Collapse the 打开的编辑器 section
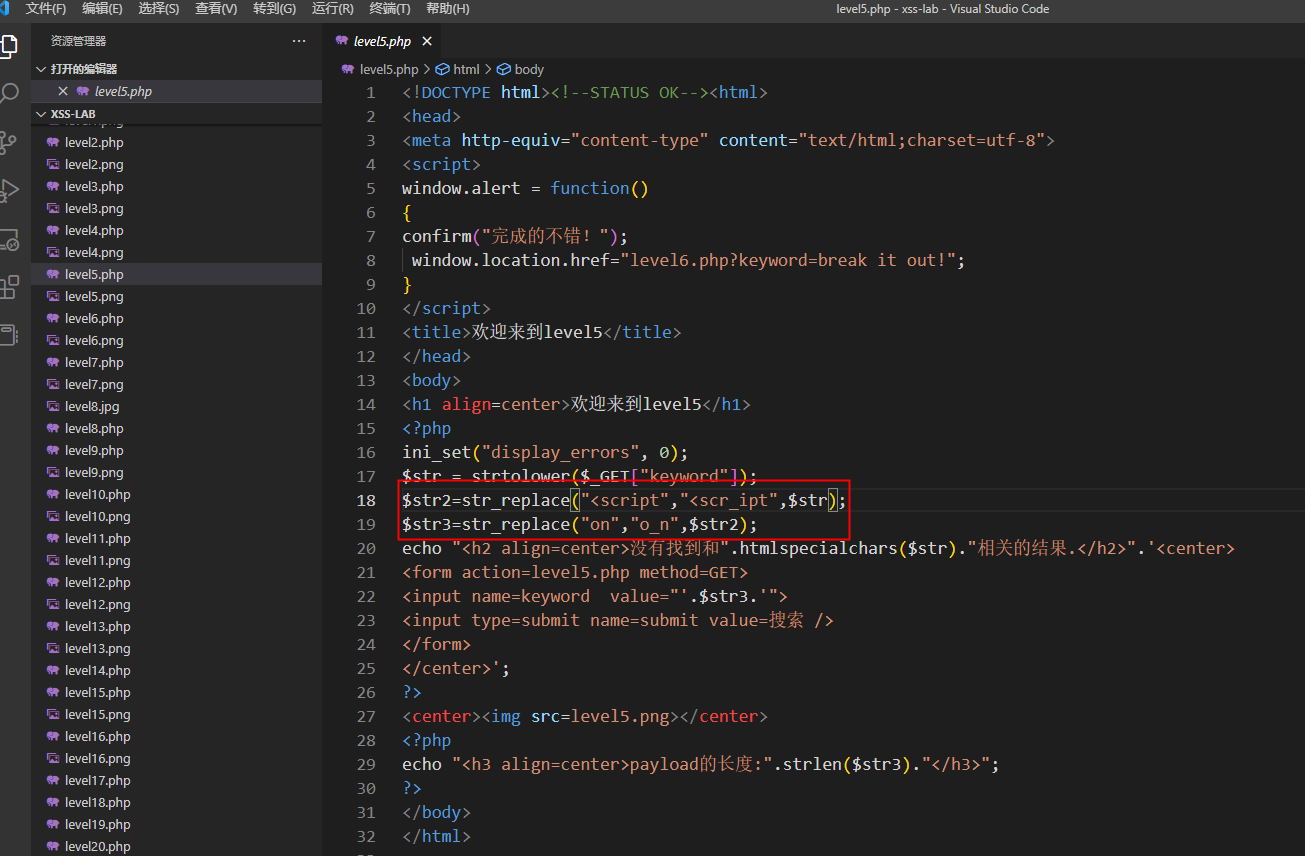Image resolution: width=1305 pixels, height=856 pixels. pos(41,69)
